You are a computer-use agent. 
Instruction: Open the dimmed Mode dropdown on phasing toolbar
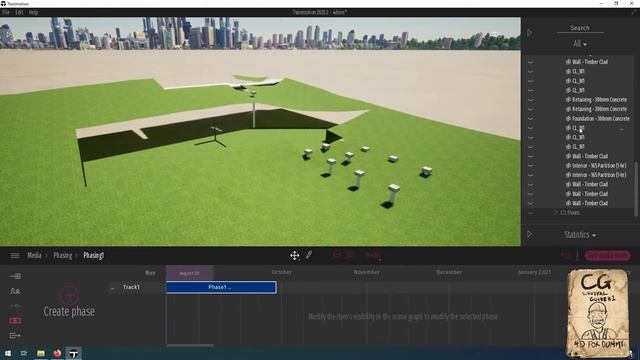coord(373,255)
